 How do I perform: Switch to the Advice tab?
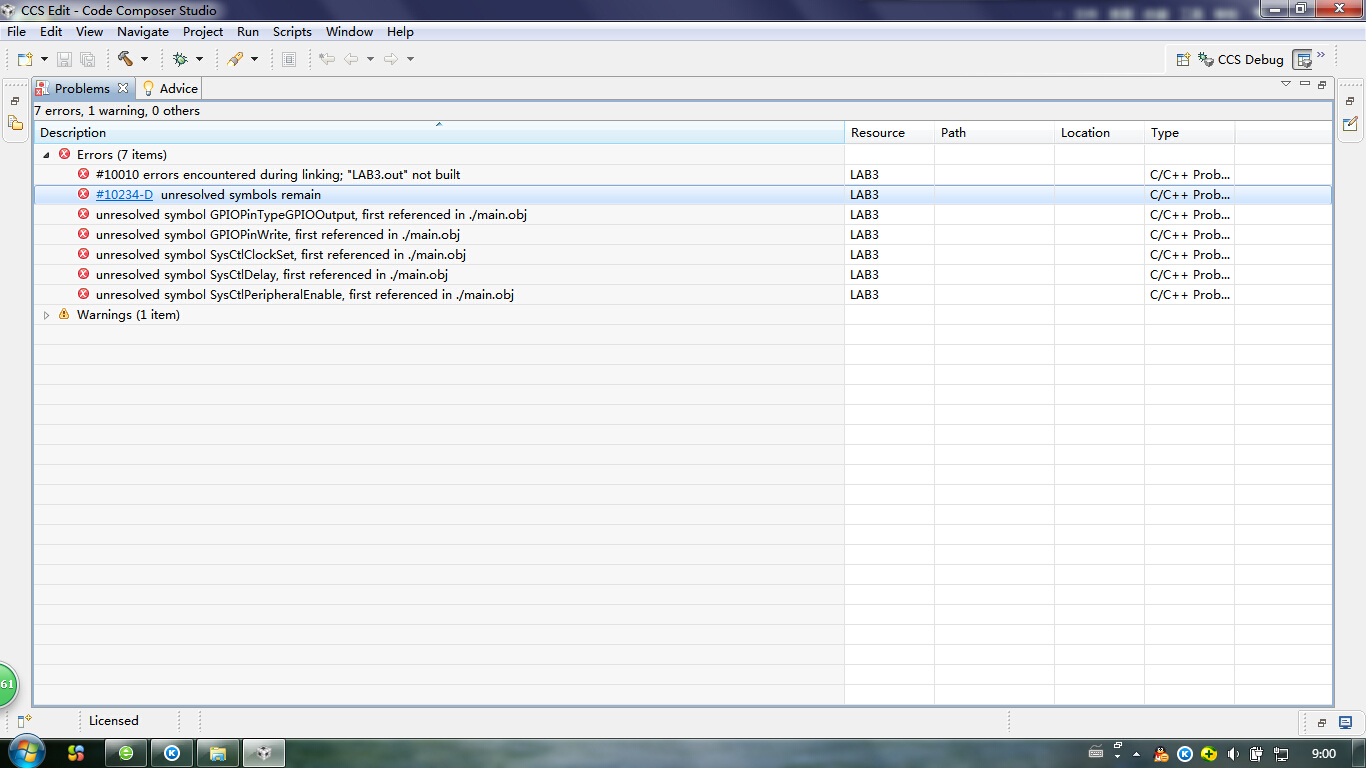click(x=169, y=89)
